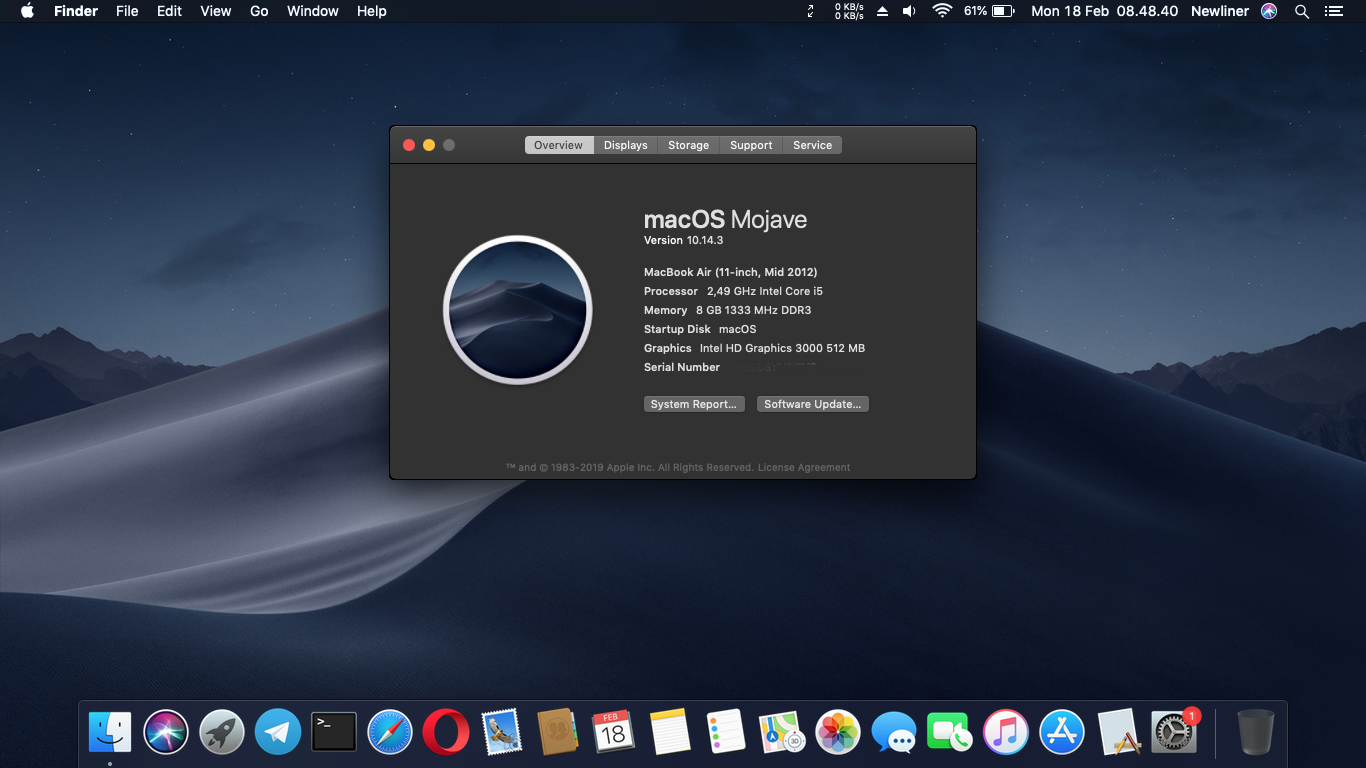This screenshot has height=768, width=1366.
Task: Open Notification Center list icon
Action: (x=1333, y=11)
